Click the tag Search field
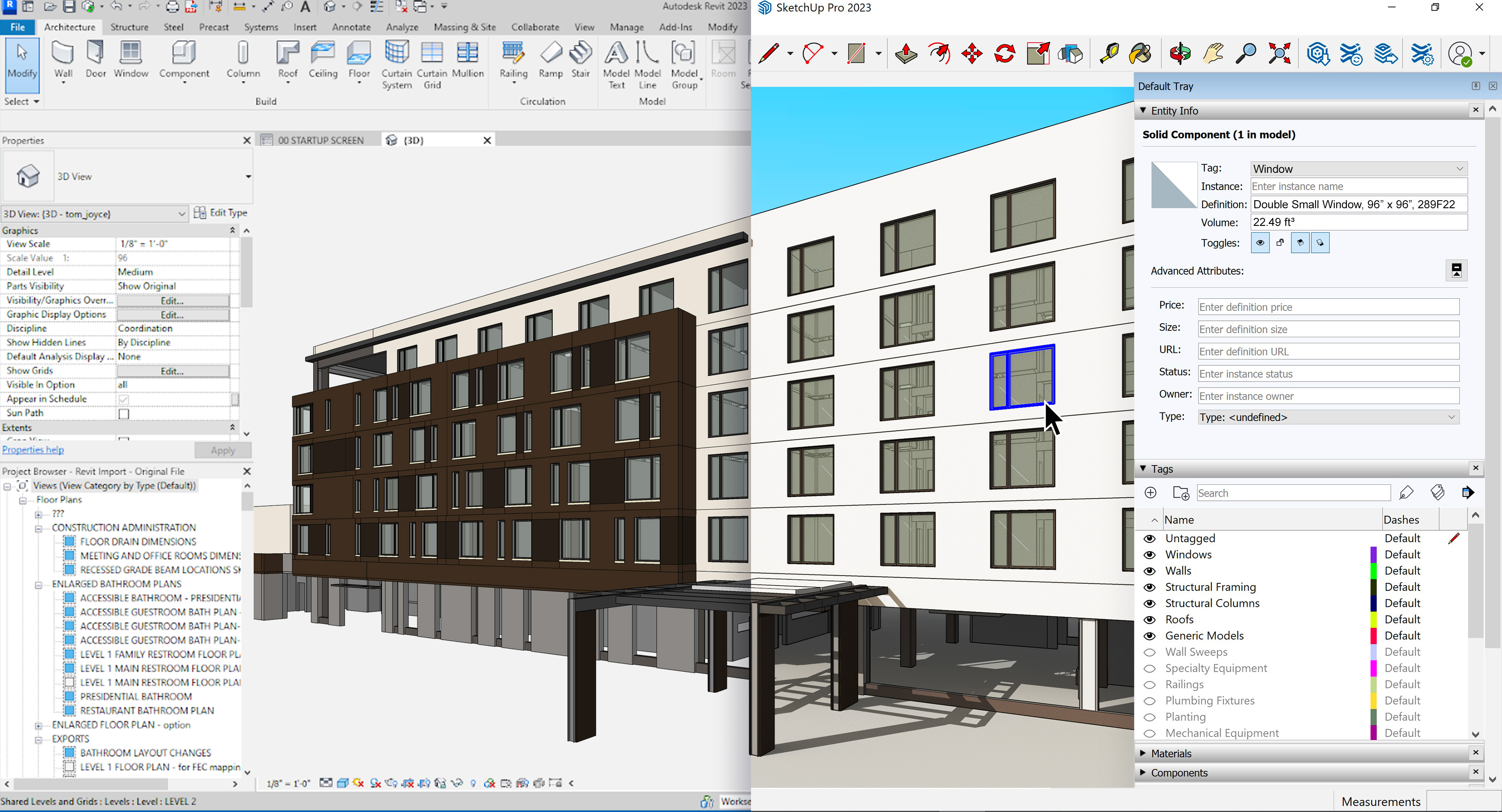Image resolution: width=1502 pixels, height=812 pixels. click(1293, 493)
